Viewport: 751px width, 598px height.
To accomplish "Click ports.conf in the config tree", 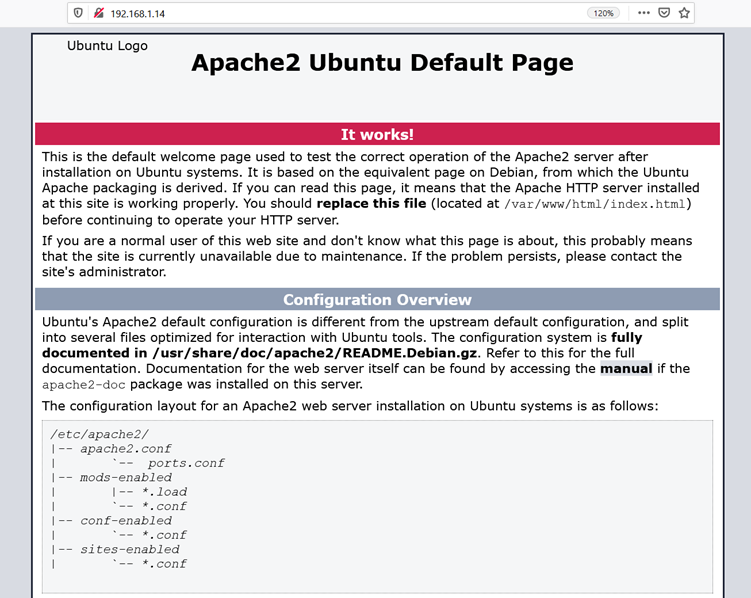I will click(x=186, y=463).
